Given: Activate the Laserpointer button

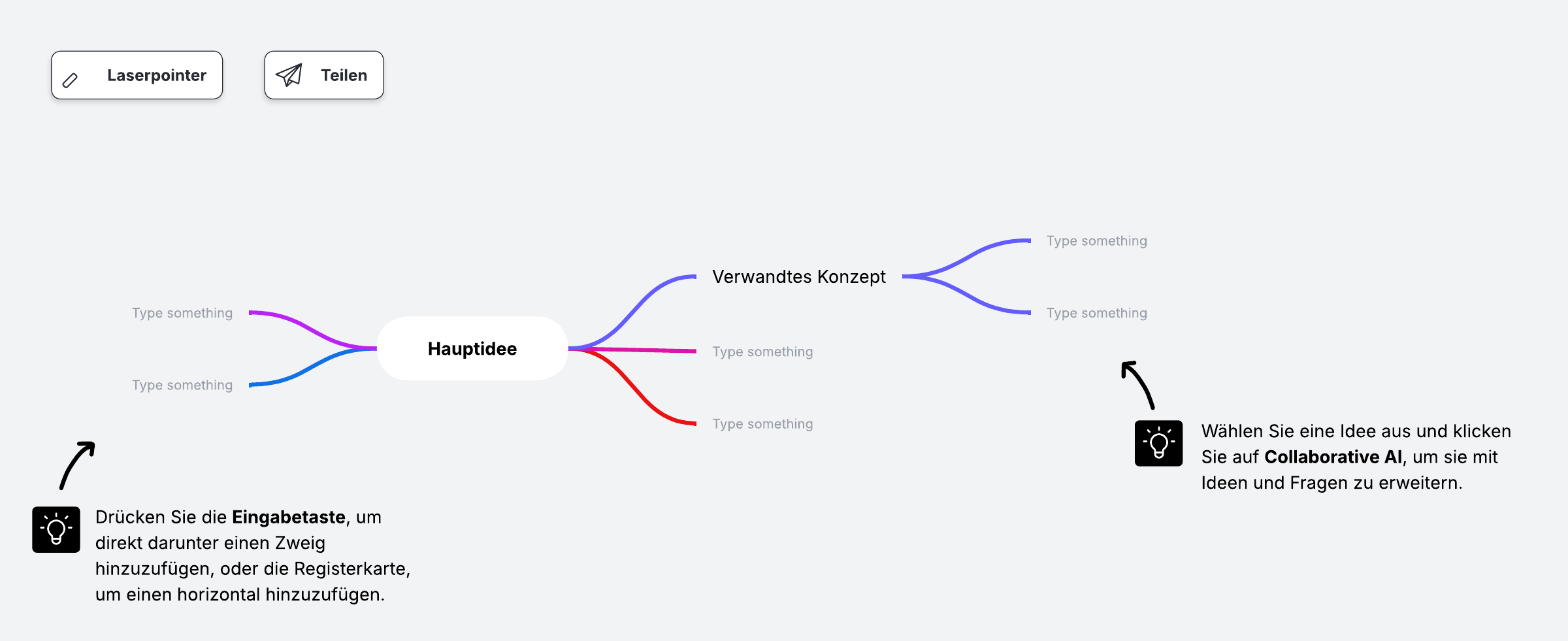Looking at the screenshot, I should (137, 75).
